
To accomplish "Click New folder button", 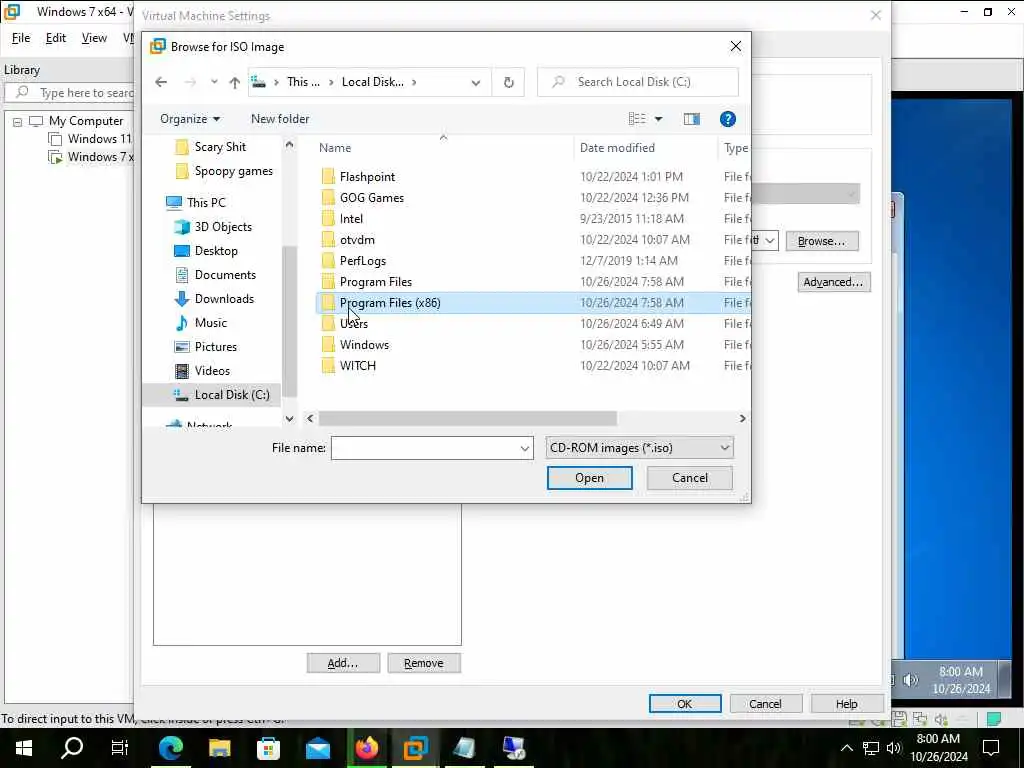I will tap(280, 119).
